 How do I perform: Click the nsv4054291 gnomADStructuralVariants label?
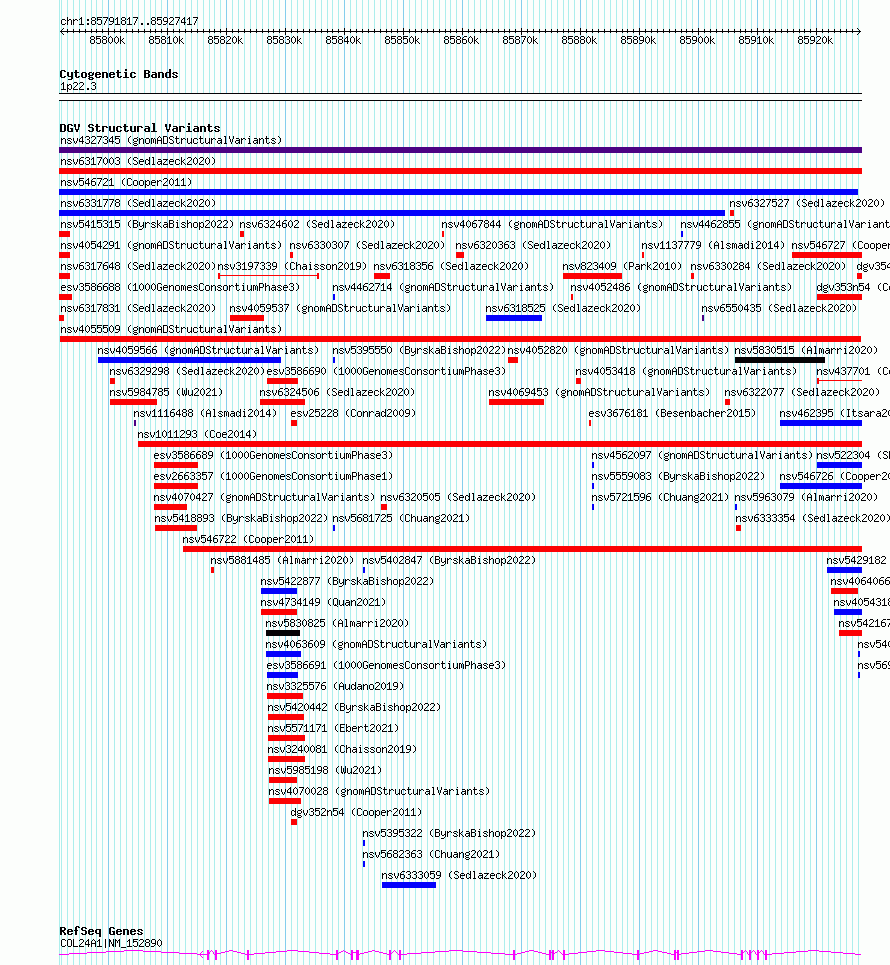pos(170,245)
